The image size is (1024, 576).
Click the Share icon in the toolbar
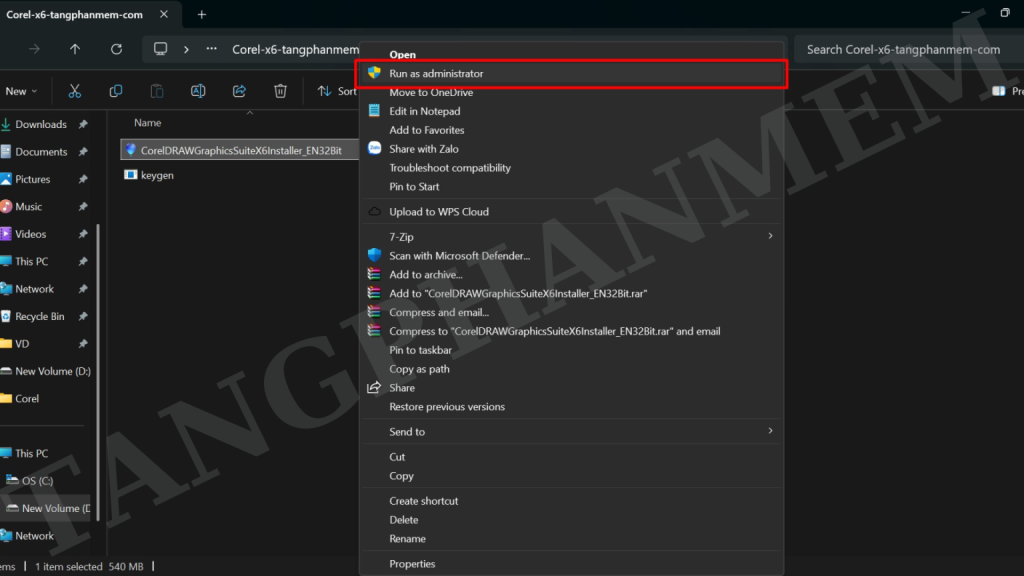239,91
